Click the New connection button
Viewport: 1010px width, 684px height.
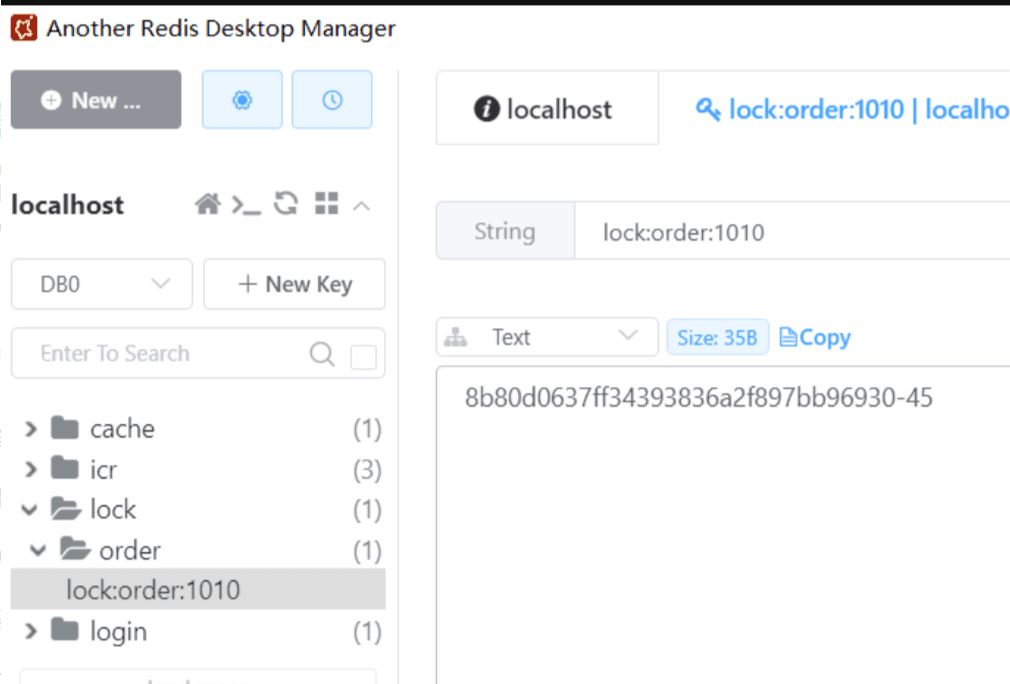click(x=96, y=100)
